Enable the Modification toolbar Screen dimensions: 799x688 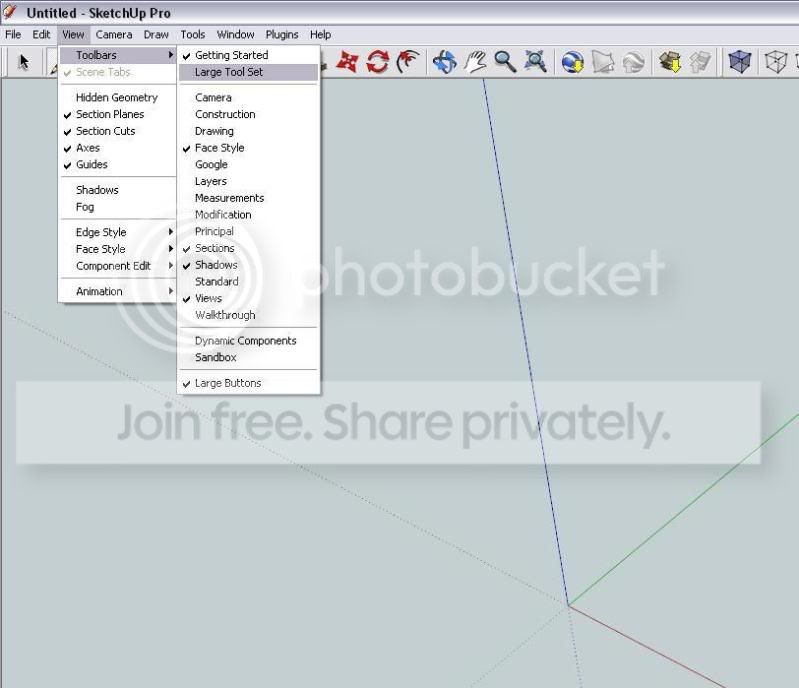(x=249, y=215)
